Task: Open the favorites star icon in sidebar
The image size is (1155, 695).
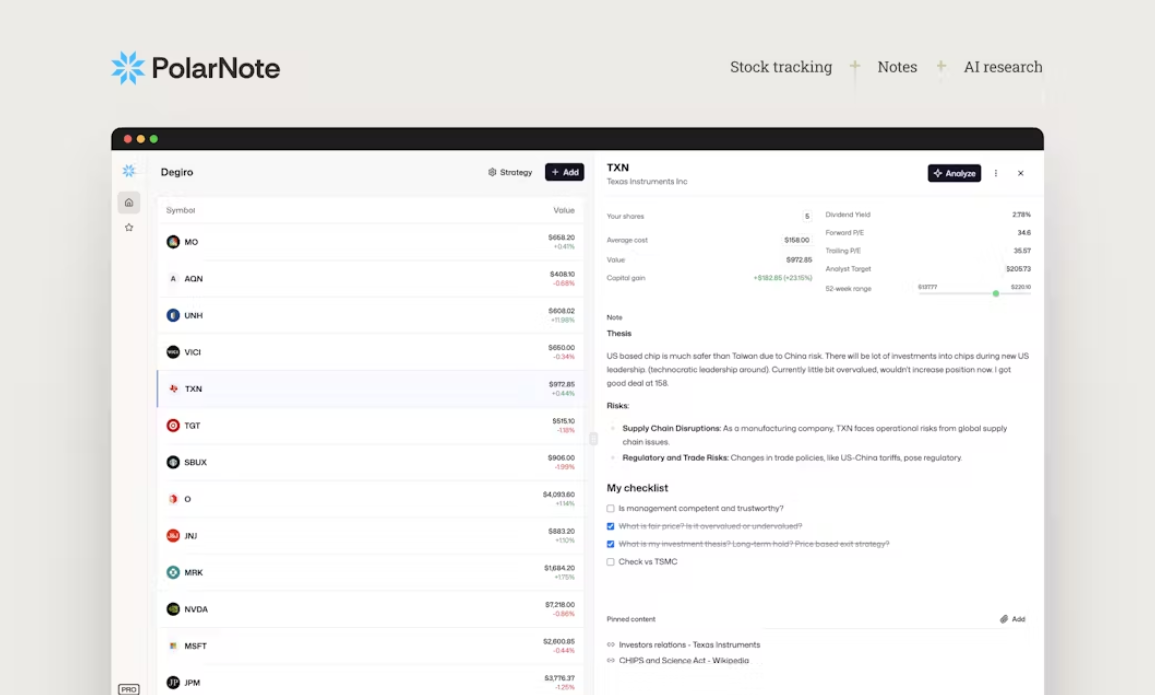Action: point(129,227)
